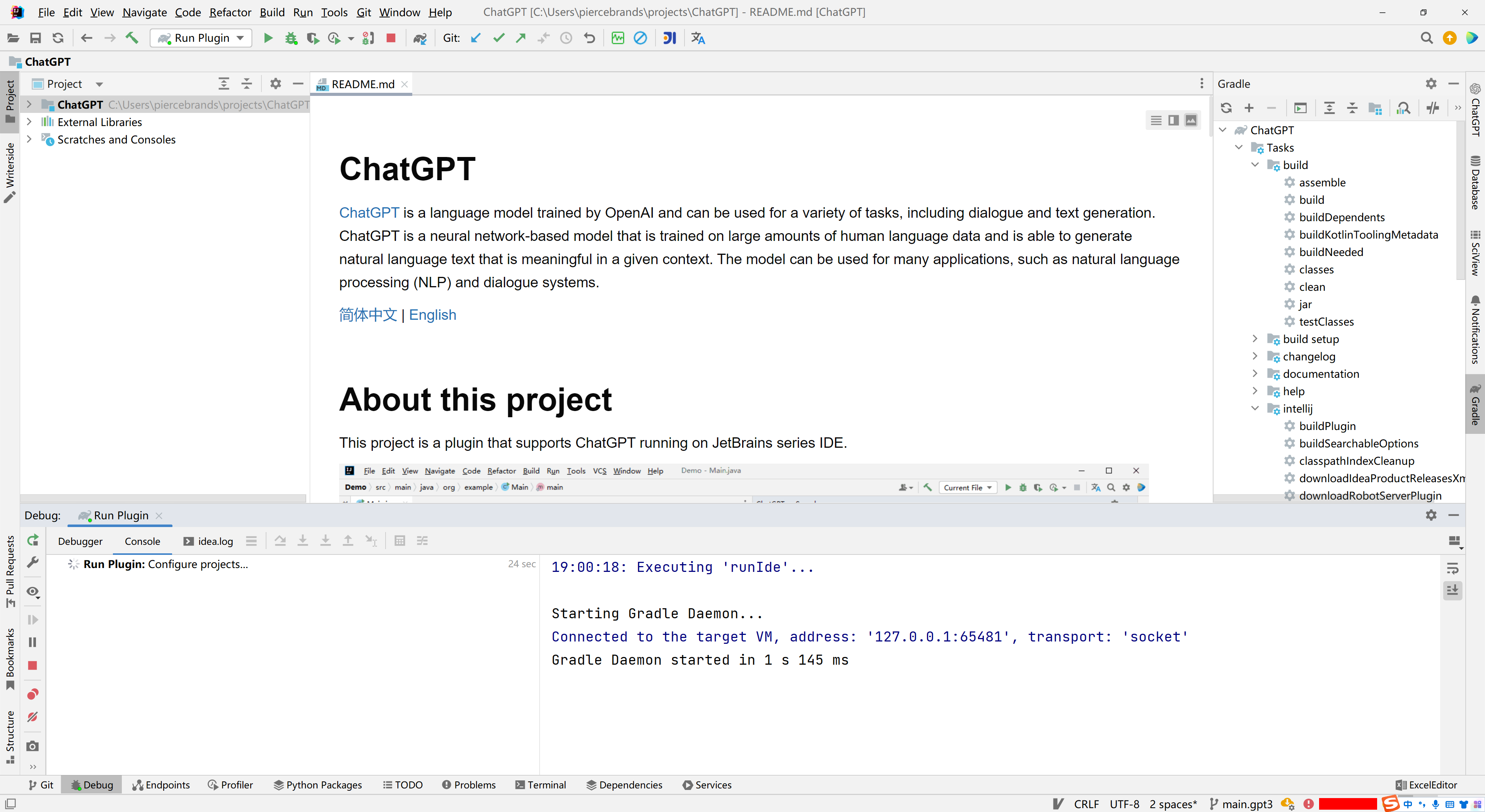Image resolution: width=1485 pixels, height=812 pixels.
Task: Rerun the Run Plugin debug session
Action: (33, 540)
